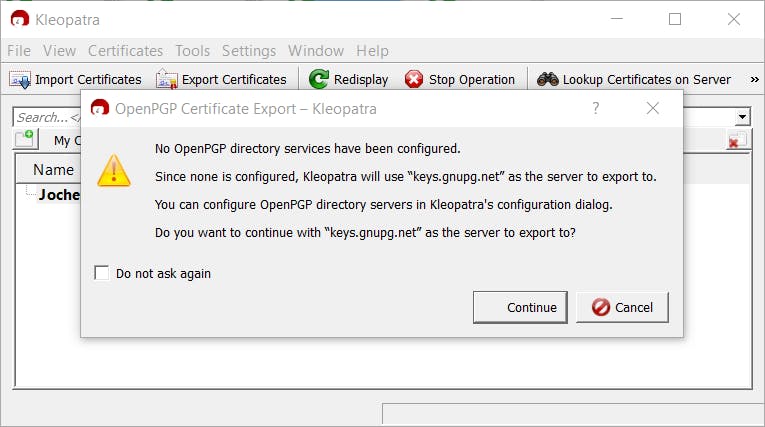Click the dialog help question mark

coord(595,108)
